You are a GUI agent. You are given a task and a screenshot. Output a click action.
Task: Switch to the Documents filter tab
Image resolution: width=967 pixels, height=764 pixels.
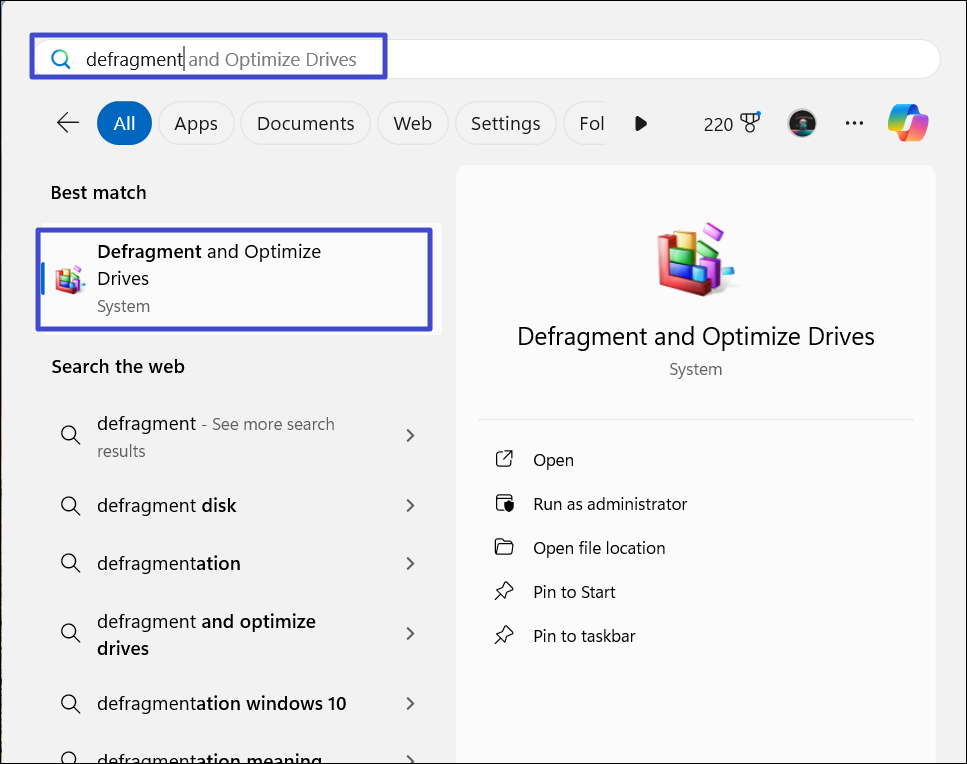click(305, 123)
